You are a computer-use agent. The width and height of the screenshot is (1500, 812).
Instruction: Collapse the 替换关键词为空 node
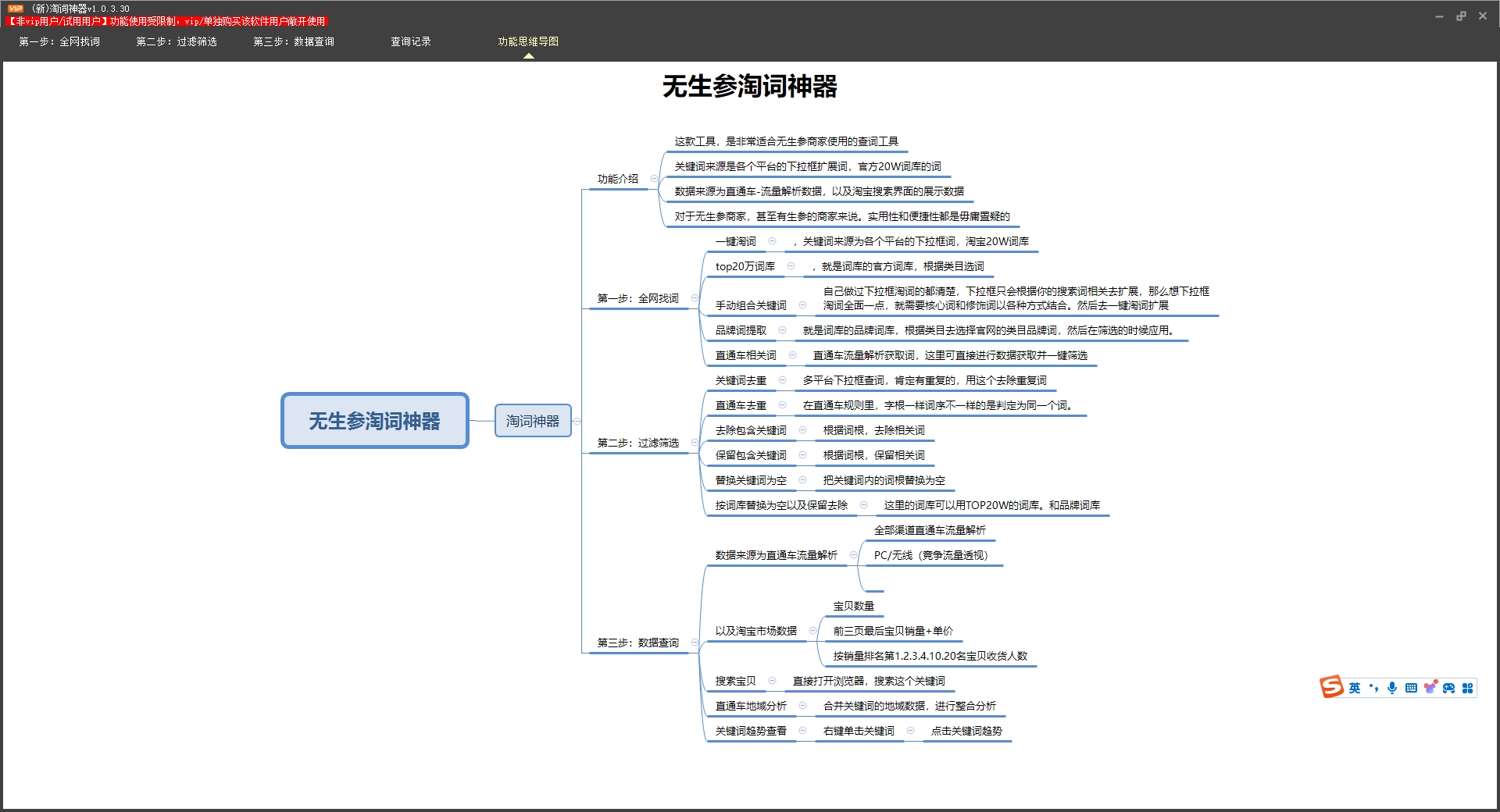[x=802, y=480]
